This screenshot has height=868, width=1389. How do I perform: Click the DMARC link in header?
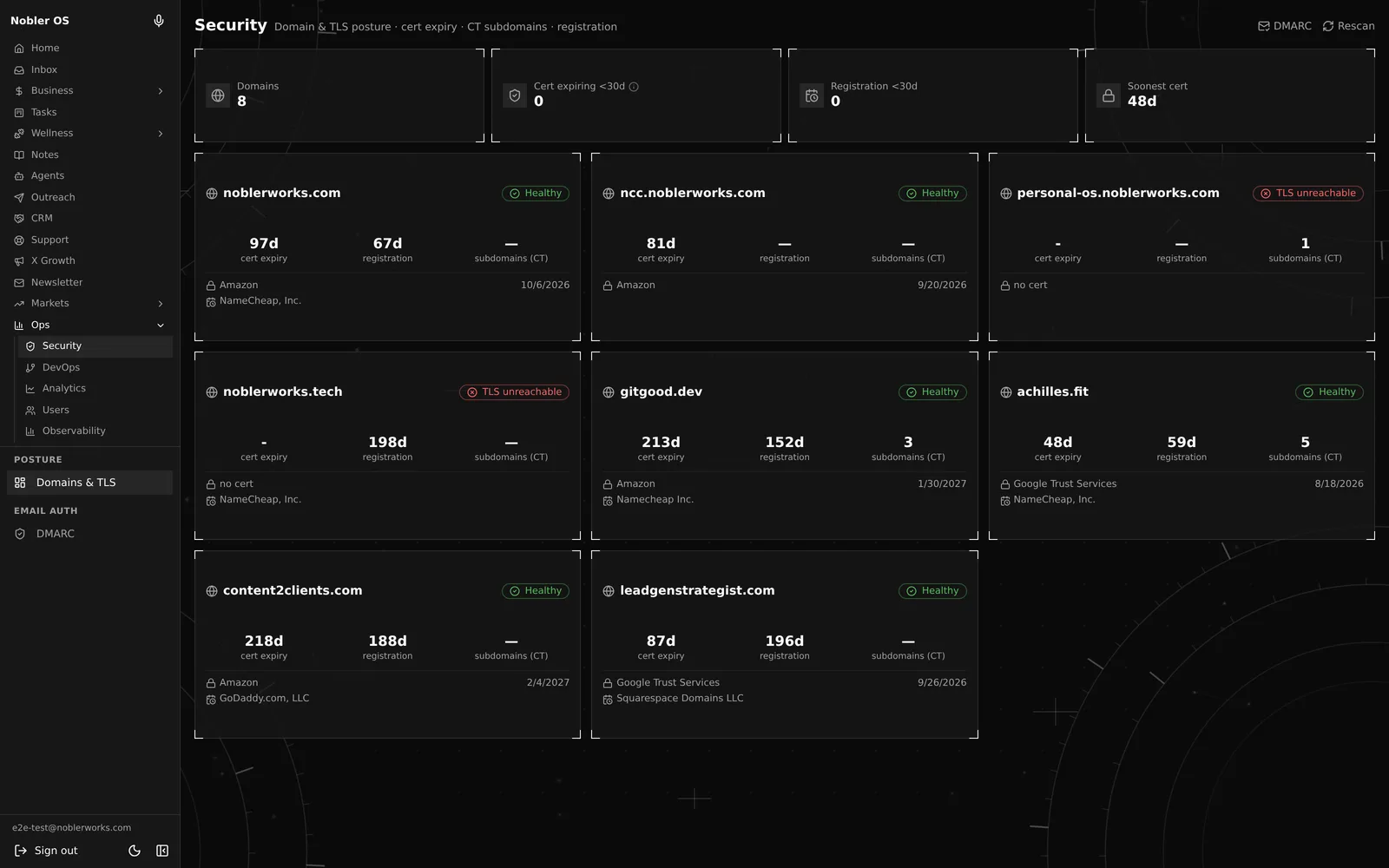coord(1285,26)
